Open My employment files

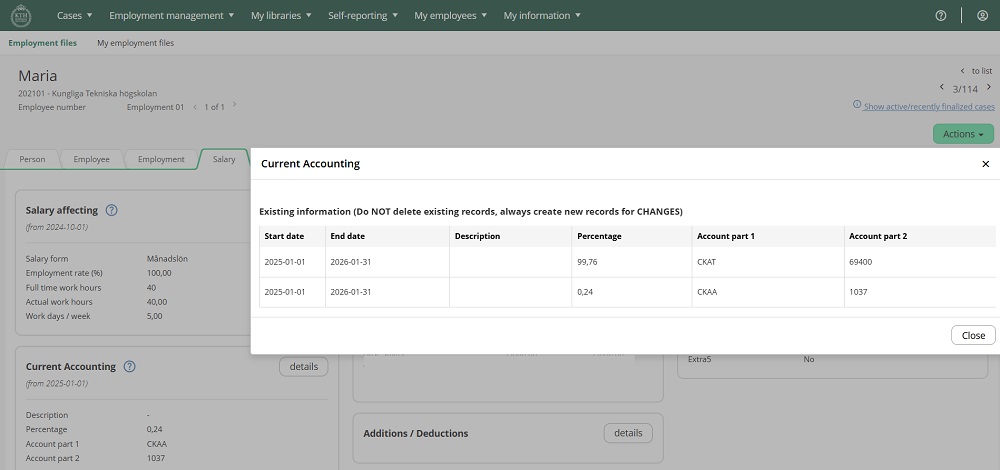(x=135, y=43)
